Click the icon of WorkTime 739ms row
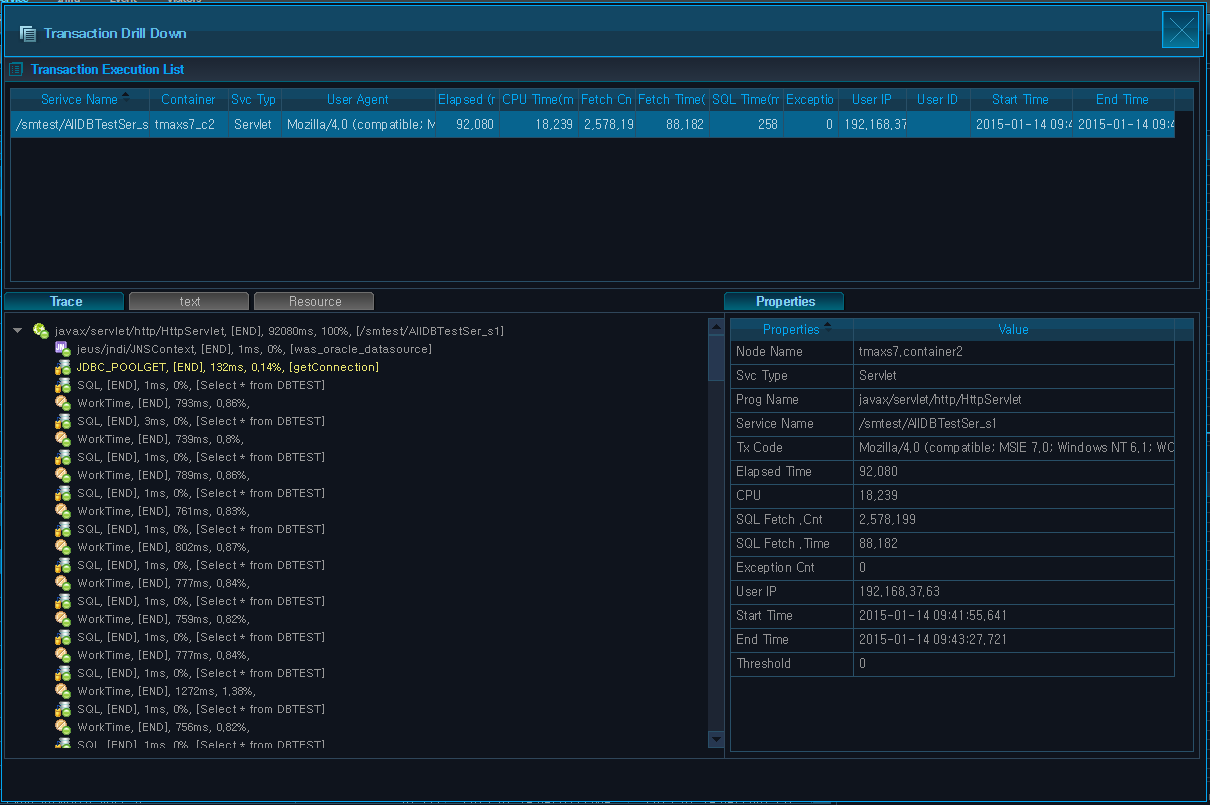This screenshot has width=1210, height=805. [x=62, y=439]
